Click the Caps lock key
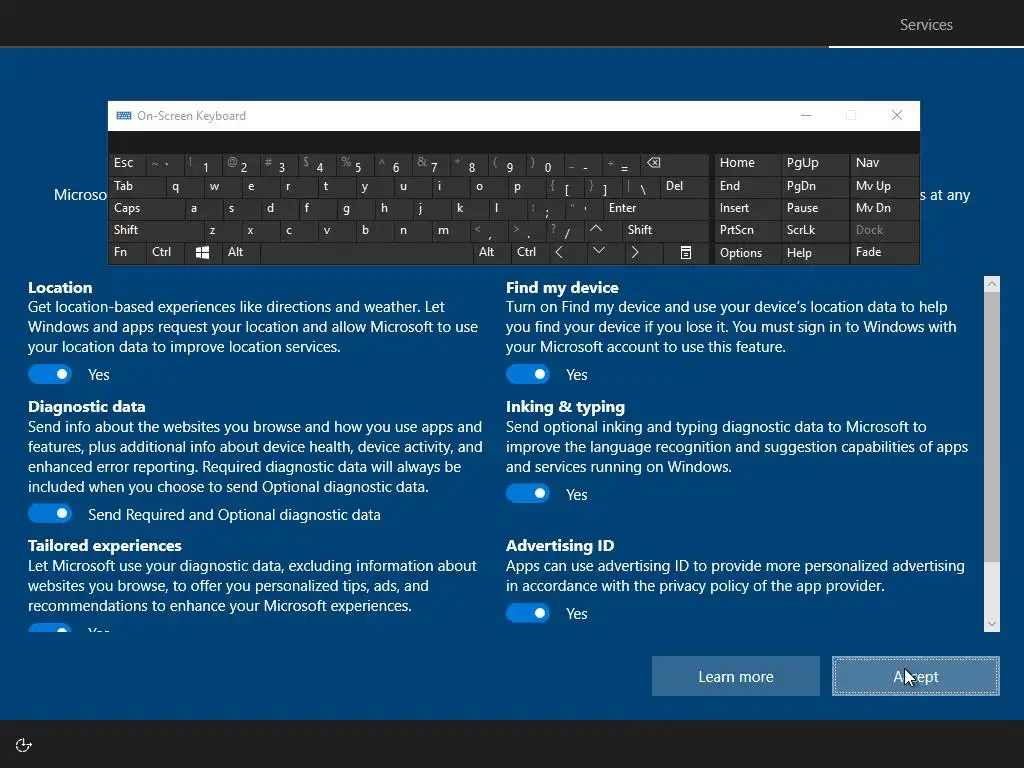The width and height of the screenshot is (1024, 768). (x=146, y=208)
